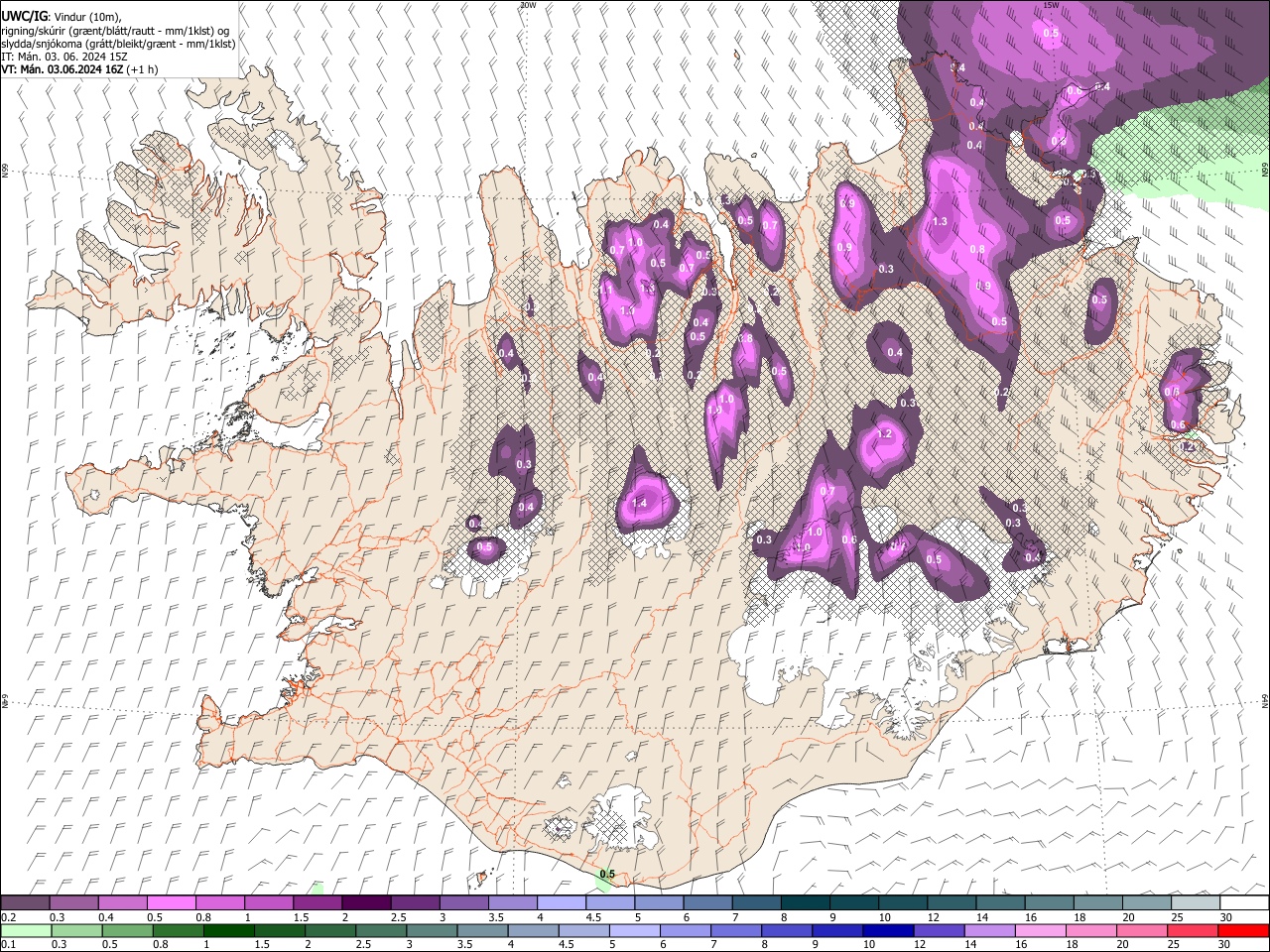Select the 0.2 label in the upper legend
1270x952 pixels.
[7, 916]
